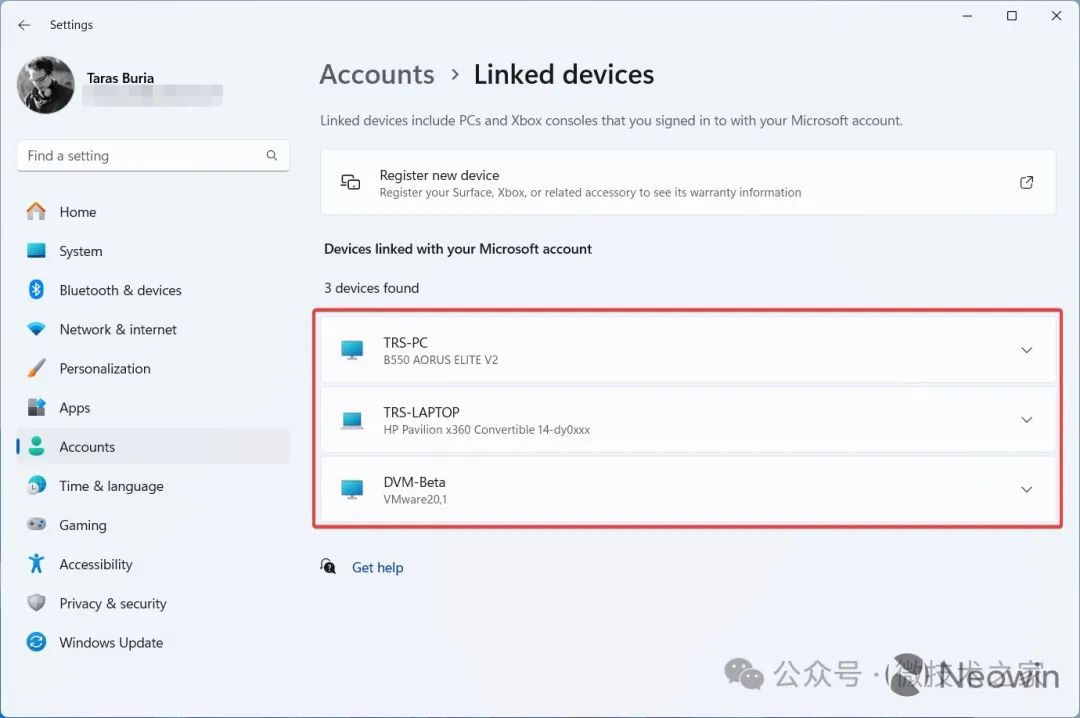Click the TRS-PC monitor icon
This screenshot has width=1080, height=718.
[352, 350]
